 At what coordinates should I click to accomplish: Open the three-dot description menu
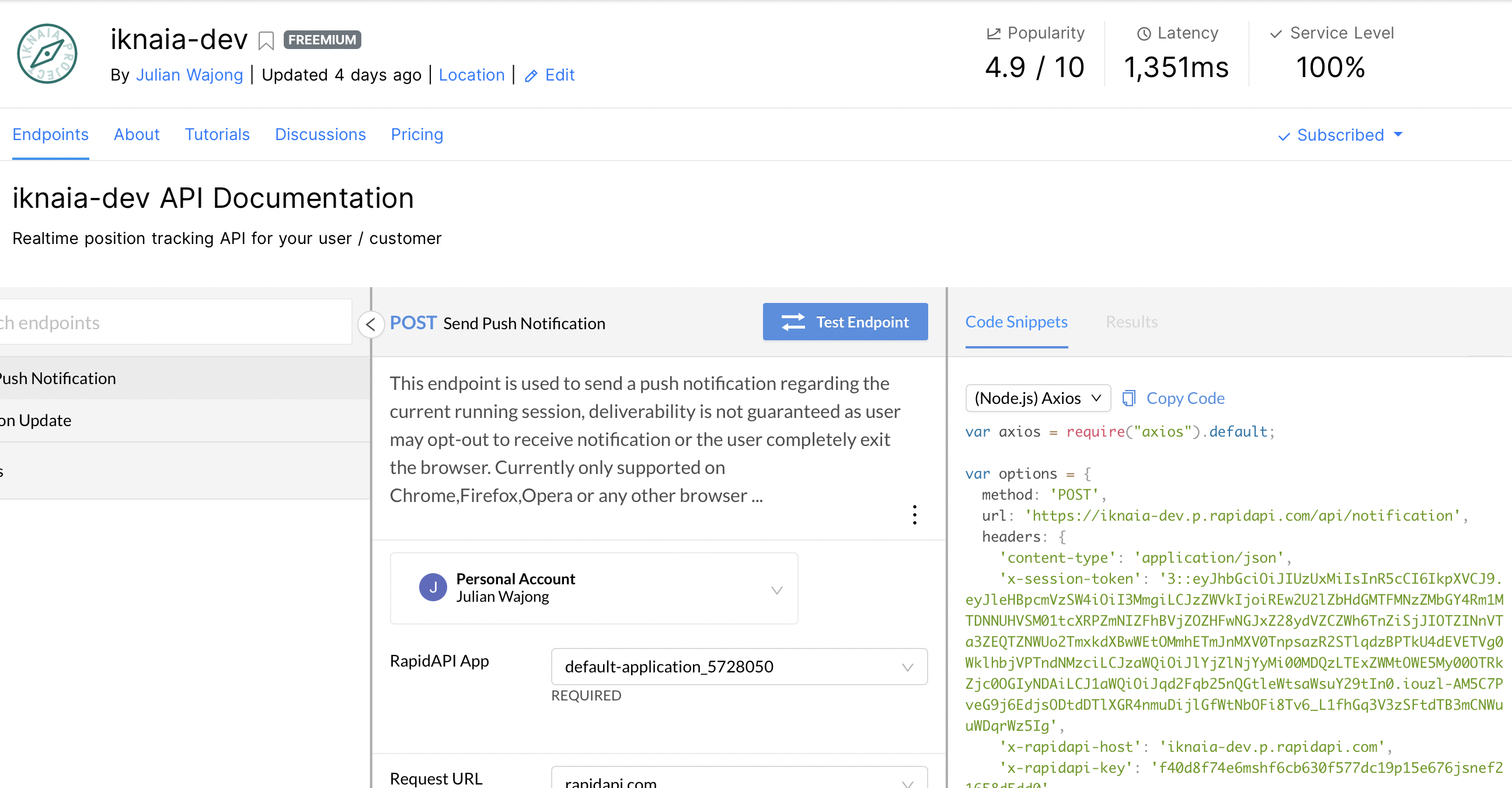point(914,515)
